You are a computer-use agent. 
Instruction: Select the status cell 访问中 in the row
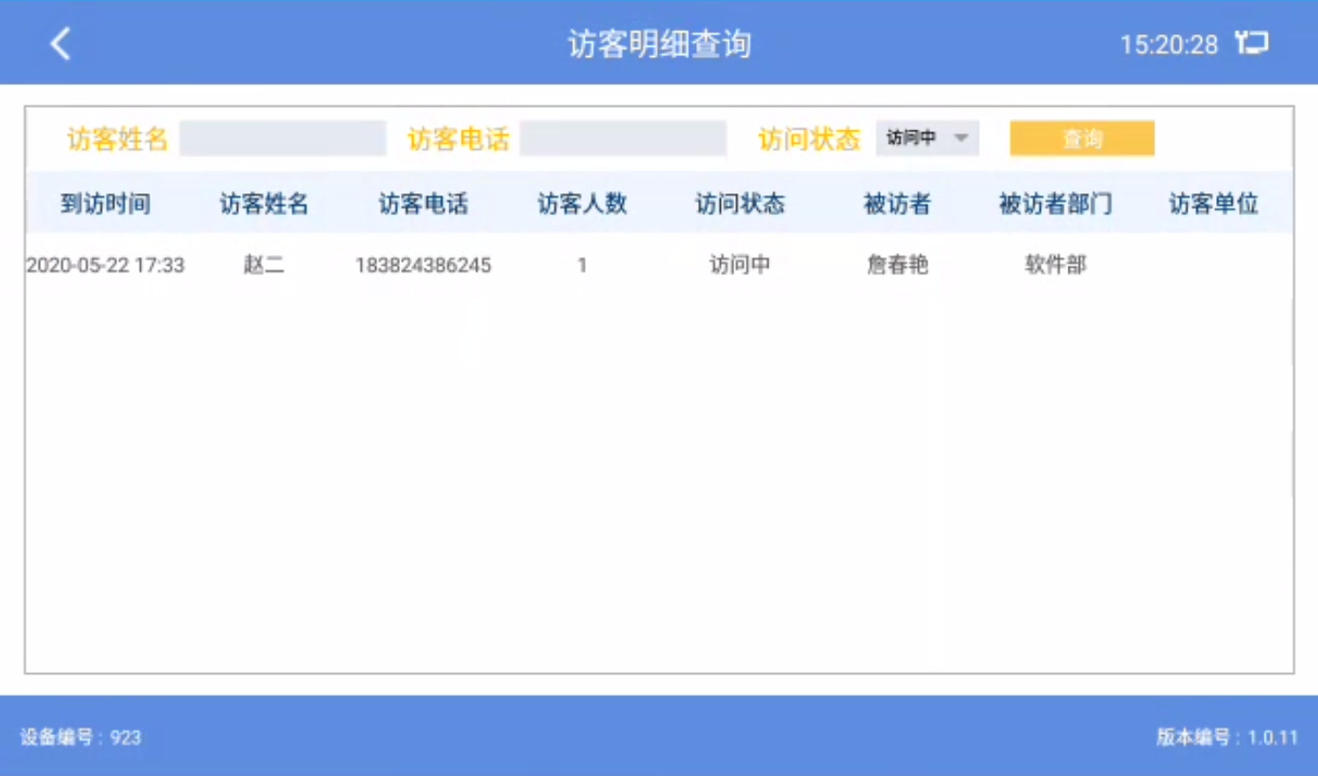tap(740, 266)
